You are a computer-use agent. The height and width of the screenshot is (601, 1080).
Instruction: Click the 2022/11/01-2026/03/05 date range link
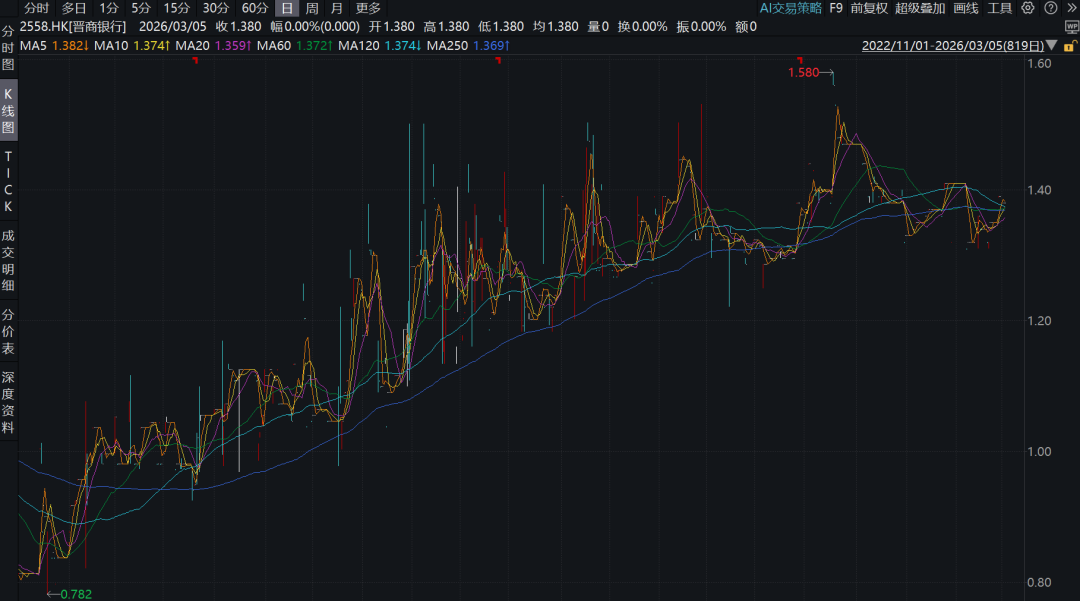point(953,45)
